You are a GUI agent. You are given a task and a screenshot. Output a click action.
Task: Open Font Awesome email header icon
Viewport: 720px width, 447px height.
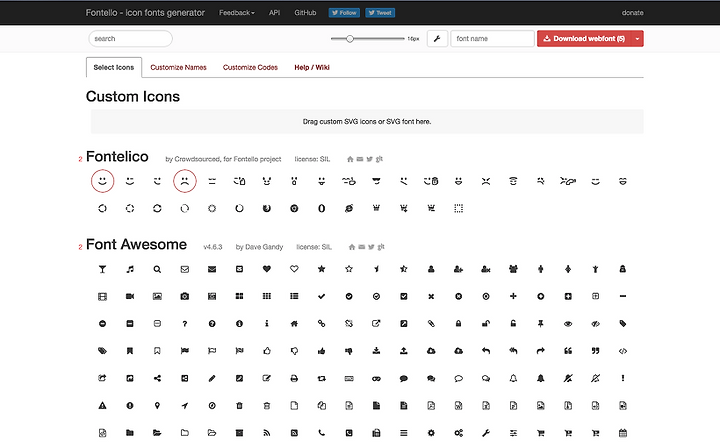[x=361, y=247]
